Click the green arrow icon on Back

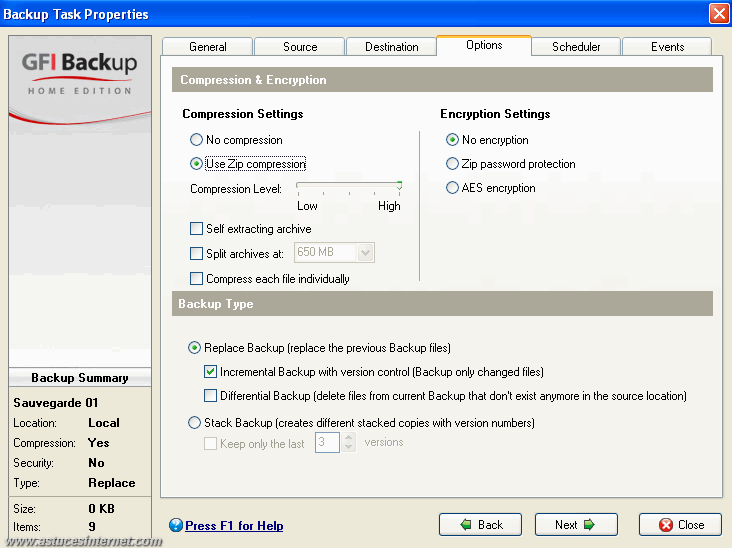[x=466, y=525]
